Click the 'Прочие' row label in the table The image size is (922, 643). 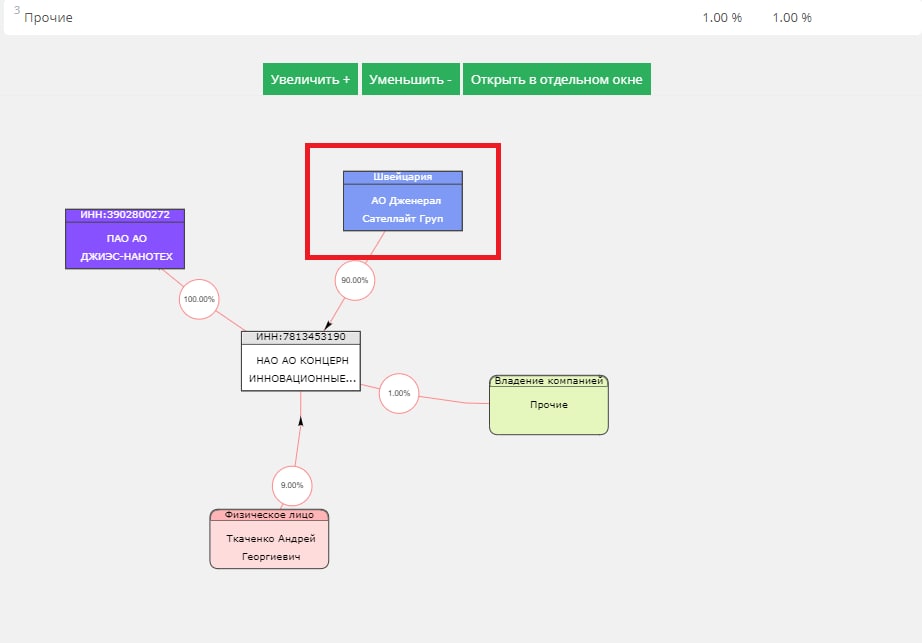coord(48,18)
